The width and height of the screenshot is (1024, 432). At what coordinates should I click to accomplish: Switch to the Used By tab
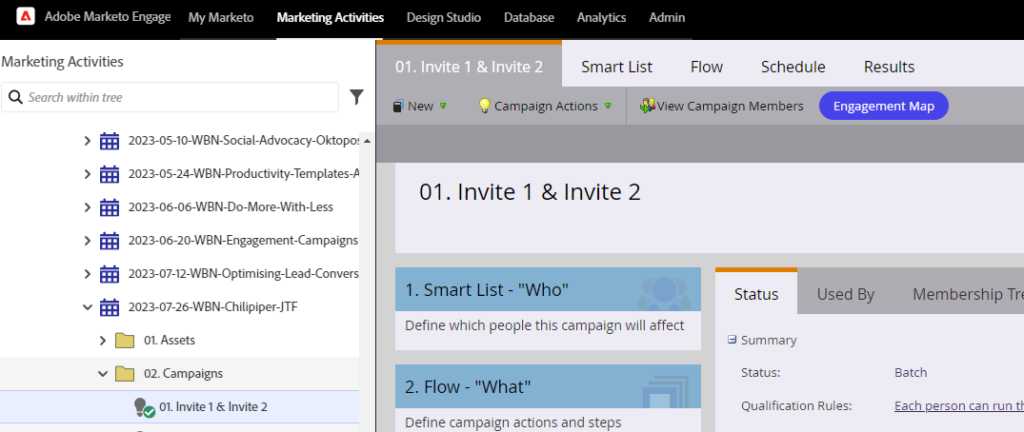(x=846, y=294)
